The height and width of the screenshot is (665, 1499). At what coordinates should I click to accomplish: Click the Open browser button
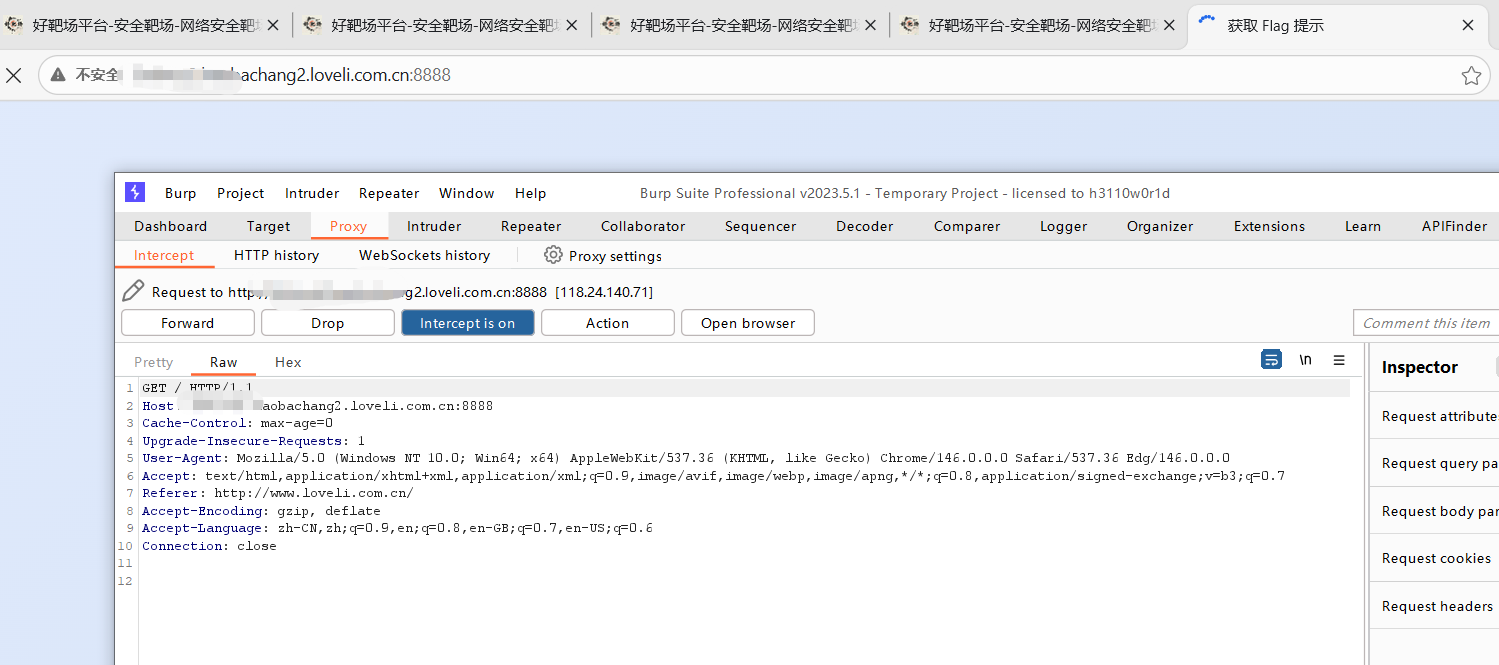click(748, 323)
